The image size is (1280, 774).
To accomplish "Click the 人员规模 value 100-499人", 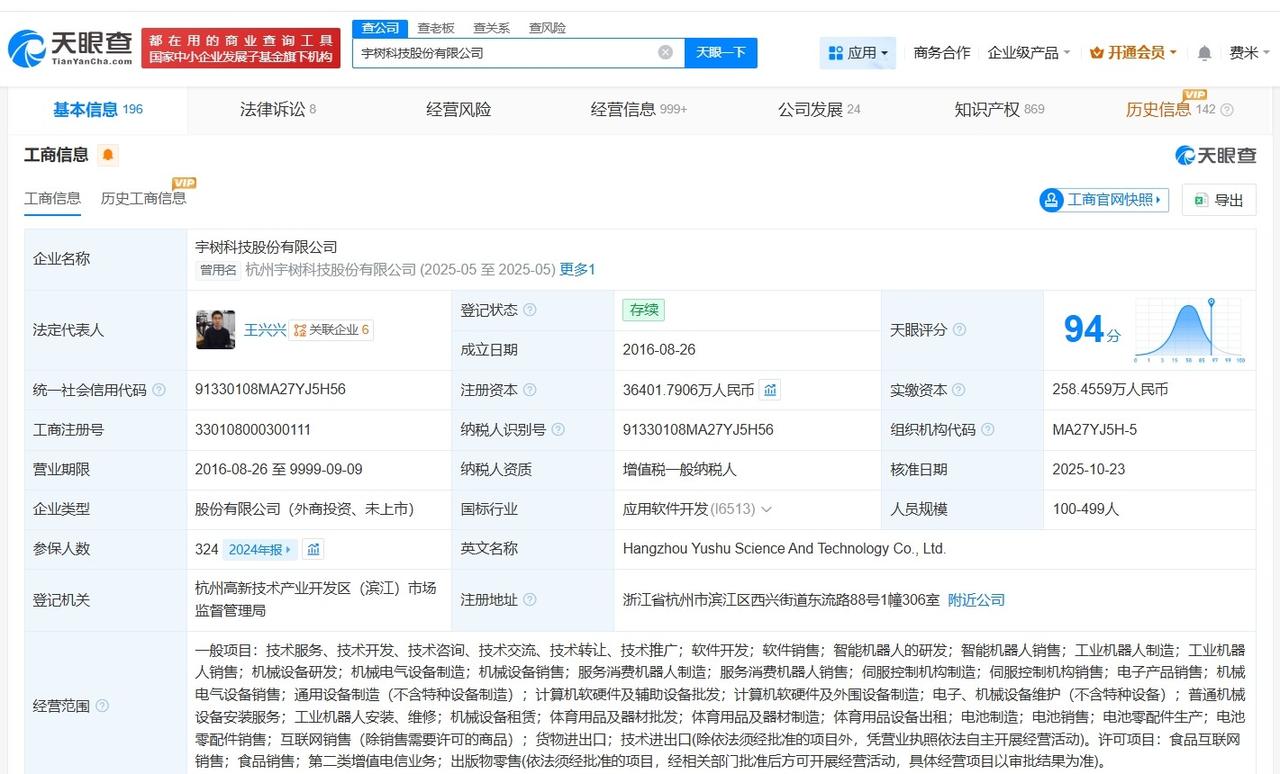I will 1085,509.
